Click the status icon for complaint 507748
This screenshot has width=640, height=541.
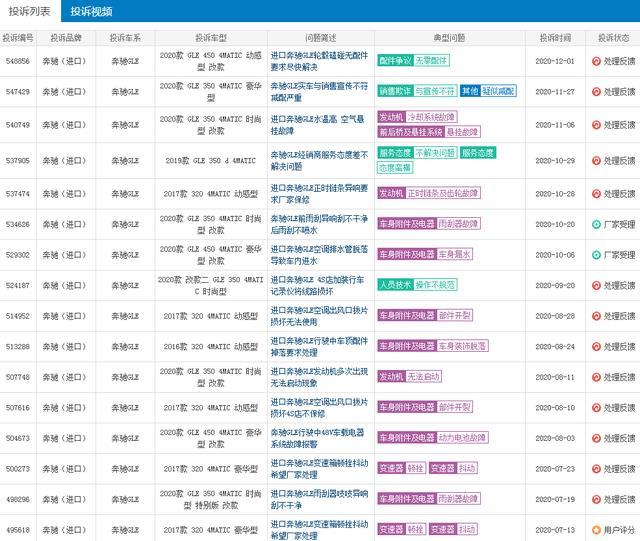tap(596, 377)
